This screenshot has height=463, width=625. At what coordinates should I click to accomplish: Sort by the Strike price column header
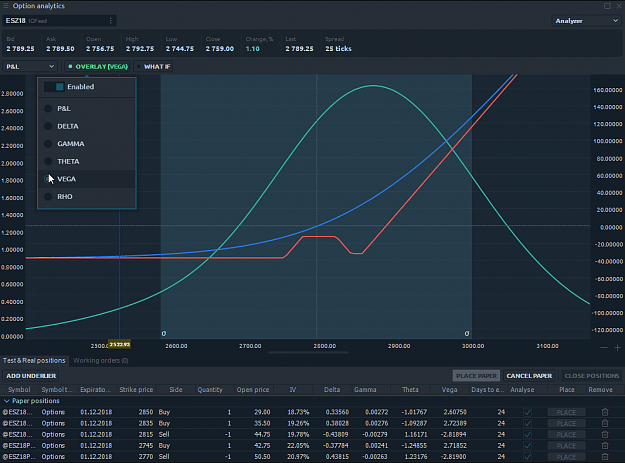click(136, 390)
